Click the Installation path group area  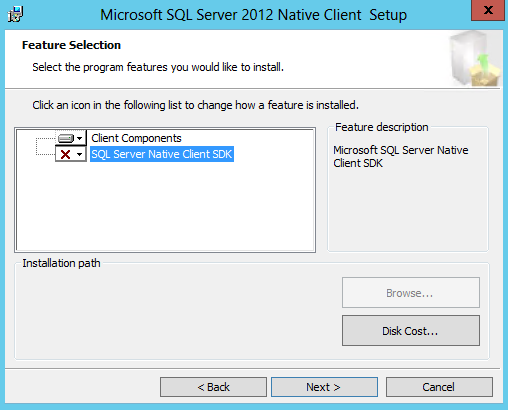pos(177,312)
